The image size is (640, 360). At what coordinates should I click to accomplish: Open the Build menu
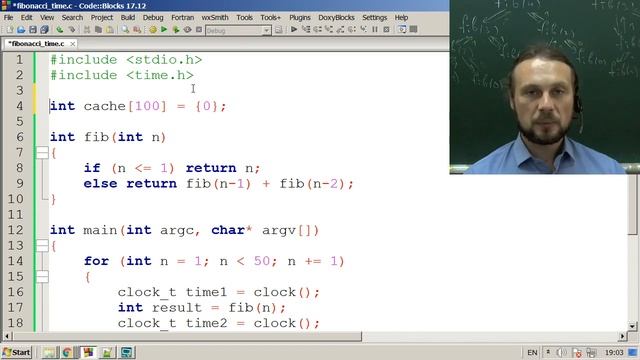[x=128, y=18]
